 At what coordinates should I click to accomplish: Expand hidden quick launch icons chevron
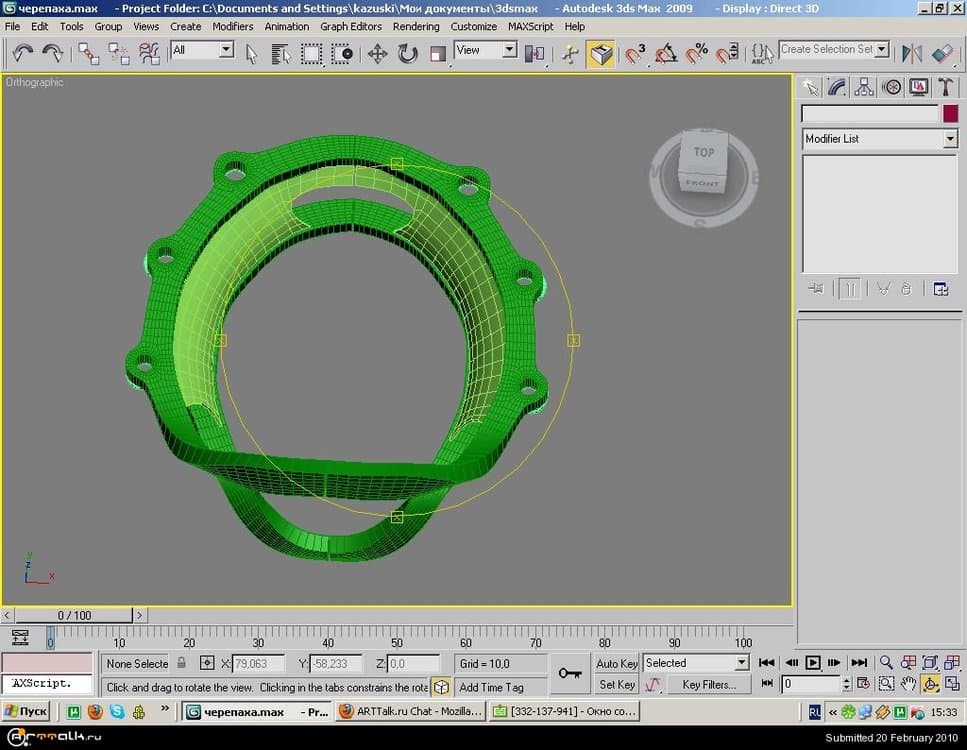click(165, 709)
